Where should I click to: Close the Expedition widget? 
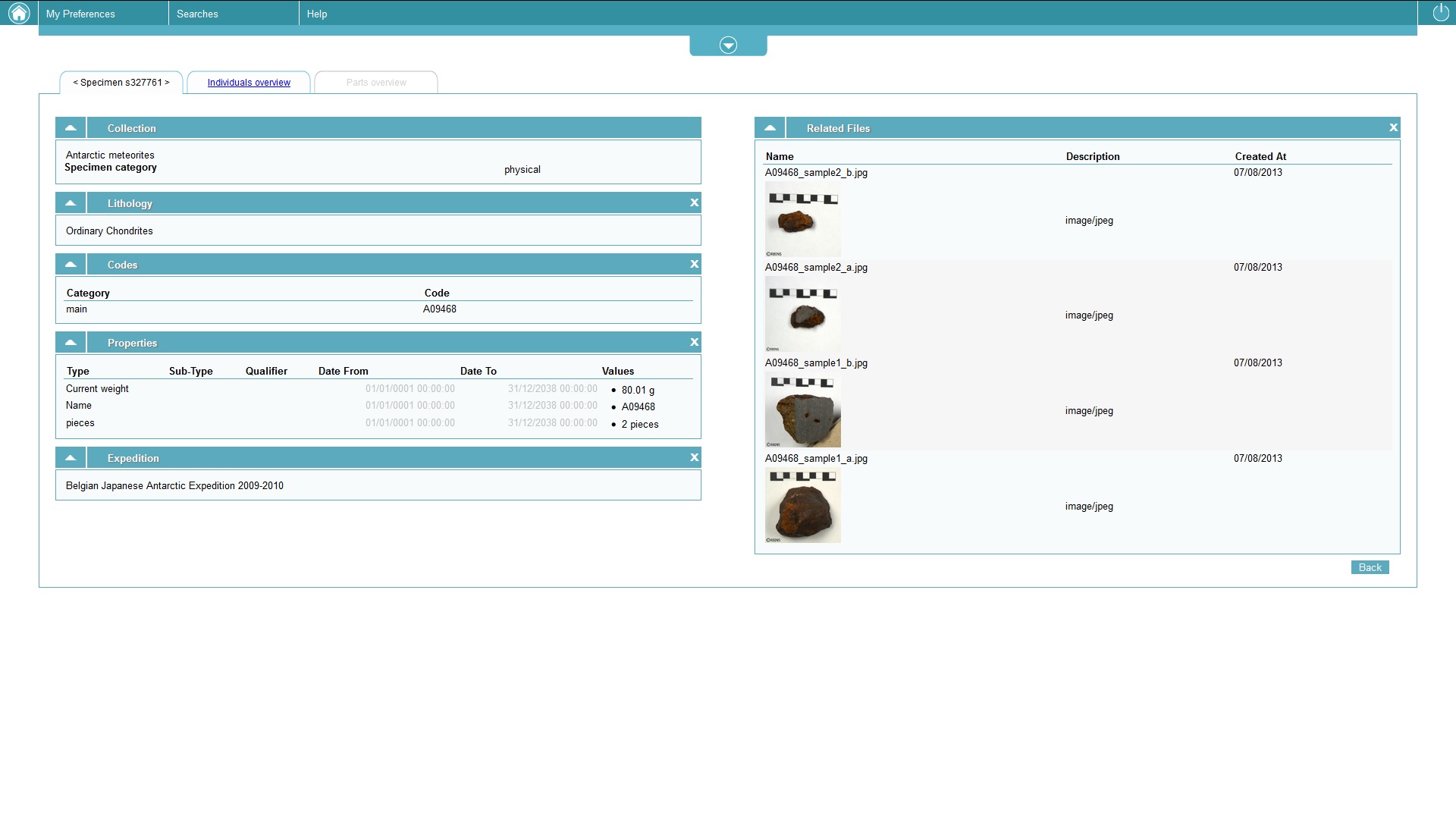(694, 457)
